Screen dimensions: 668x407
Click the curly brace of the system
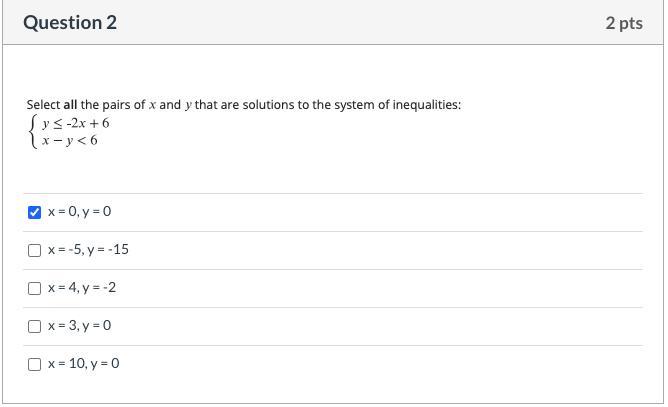(x=34, y=131)
